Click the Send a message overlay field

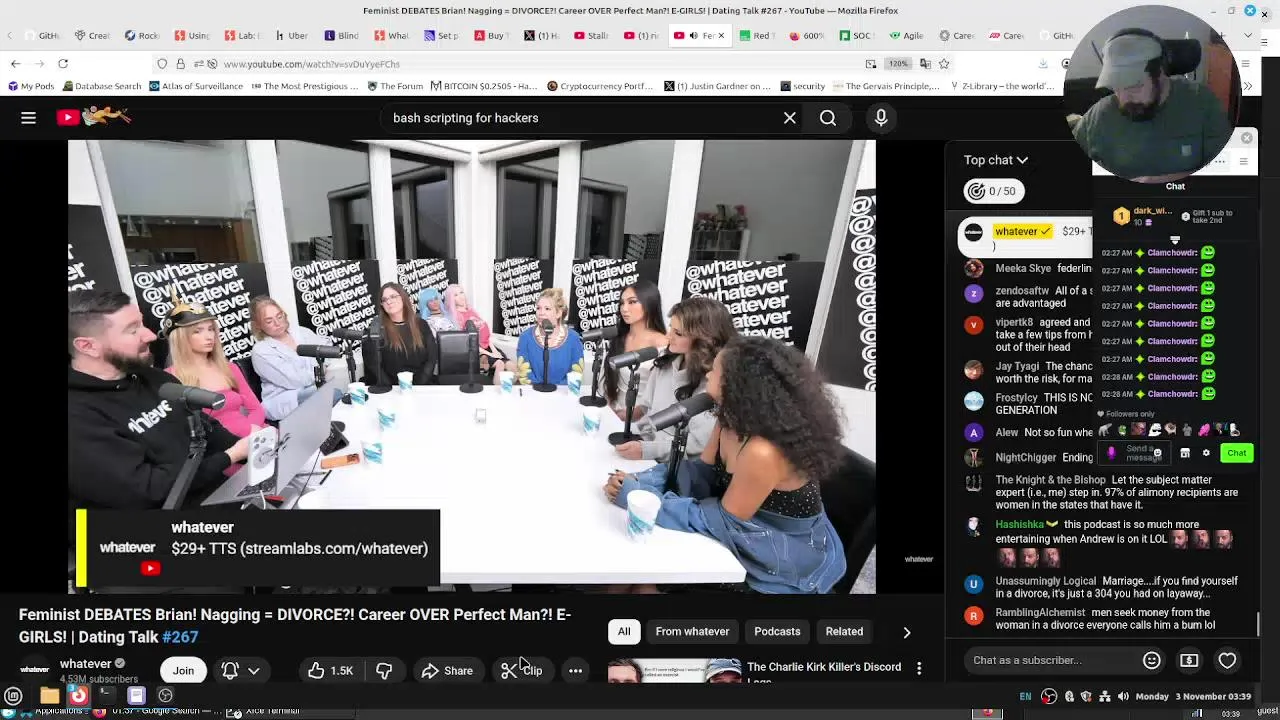pyautogui.click(x=1135, y=453)
